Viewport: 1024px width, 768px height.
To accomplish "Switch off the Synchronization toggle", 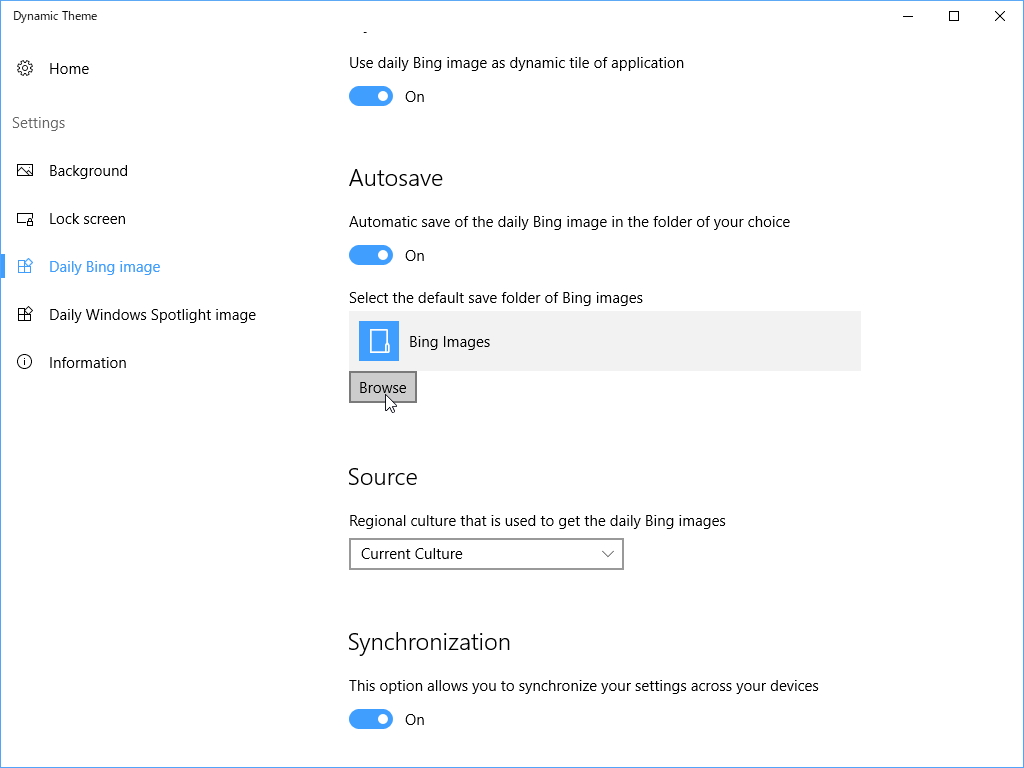I will click(371, 720).
